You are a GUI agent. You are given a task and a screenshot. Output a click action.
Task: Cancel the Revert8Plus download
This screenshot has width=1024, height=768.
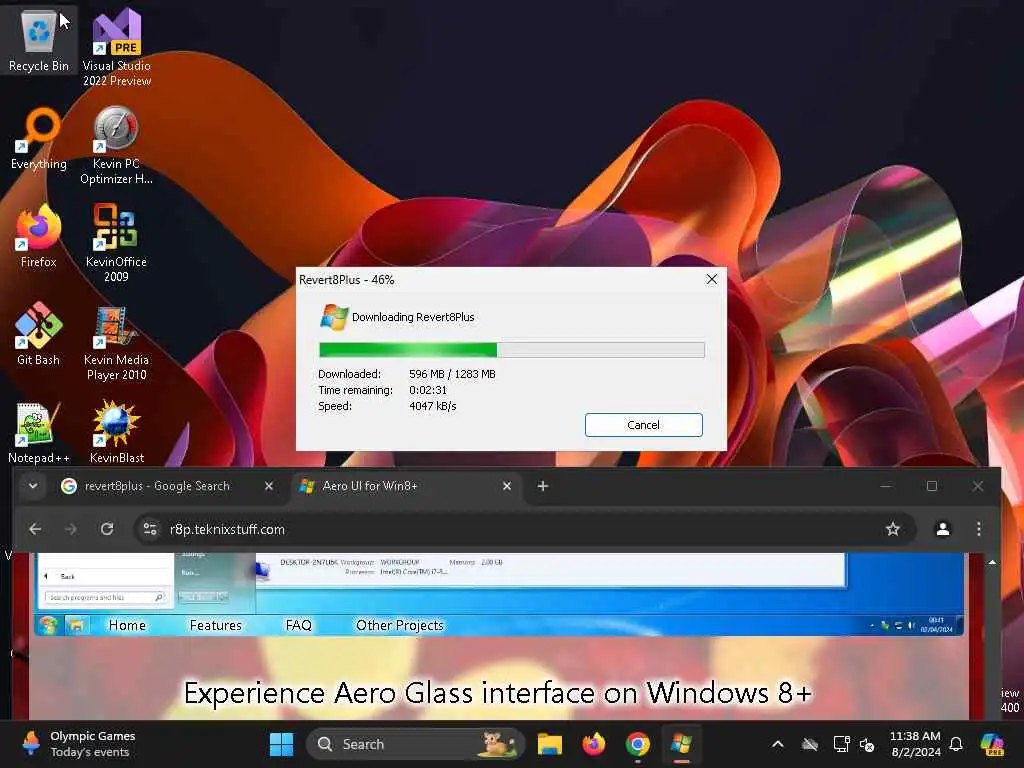pyautogui.click(x=643, y=425)
